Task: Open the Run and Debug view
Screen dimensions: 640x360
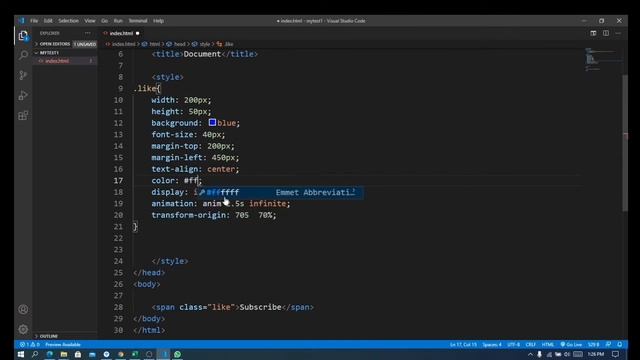Action: 23,95
